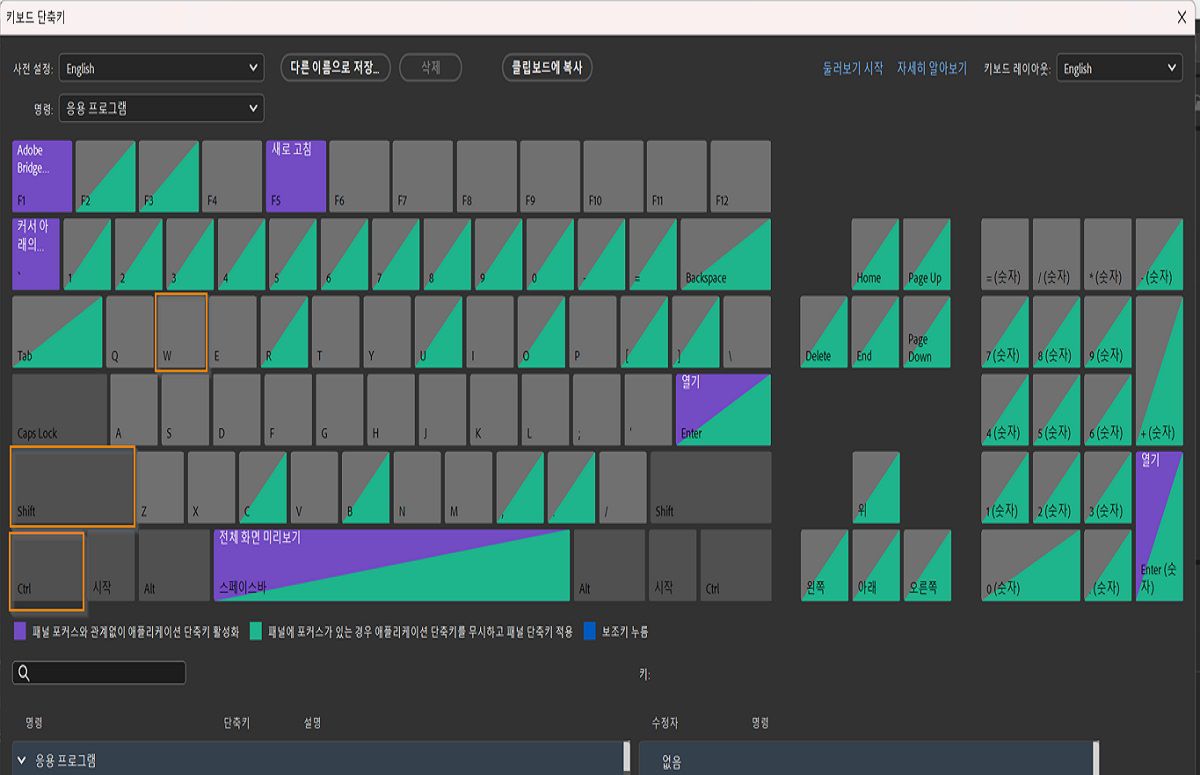Click the F1 Adobe Bridge key
The width and height of the screenshot is (1200, 775).
pyautogui.click(x=42, y=176)
